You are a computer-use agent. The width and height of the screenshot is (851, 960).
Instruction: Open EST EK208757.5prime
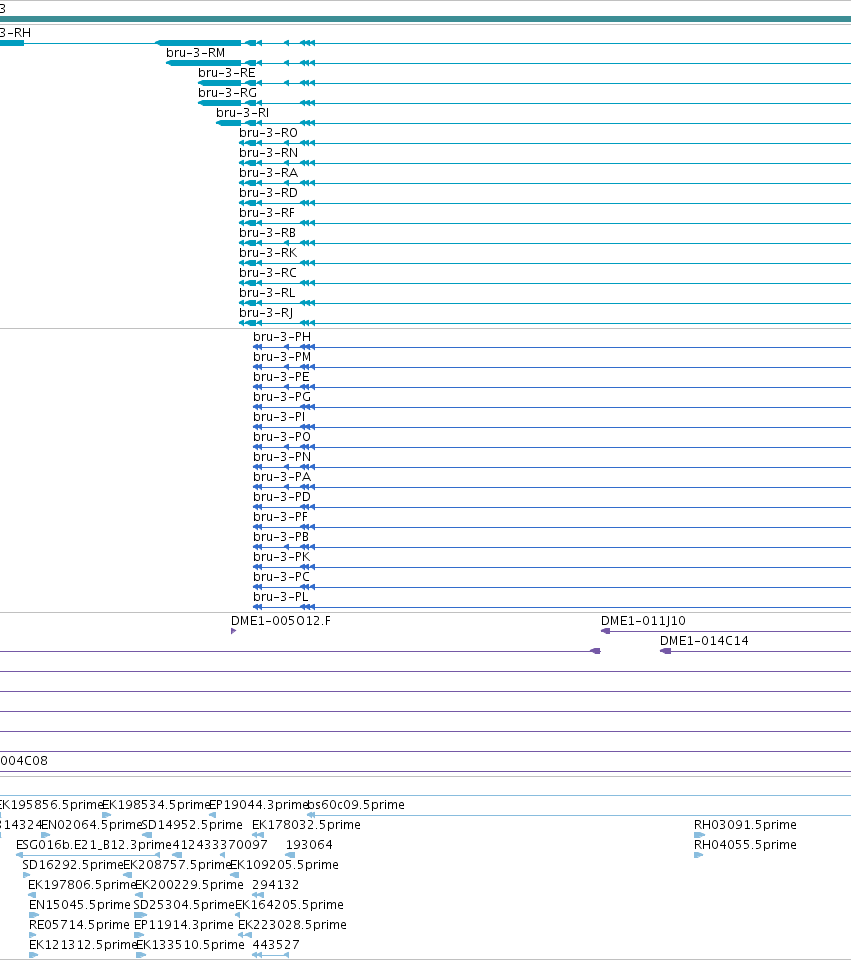(178, 865)
